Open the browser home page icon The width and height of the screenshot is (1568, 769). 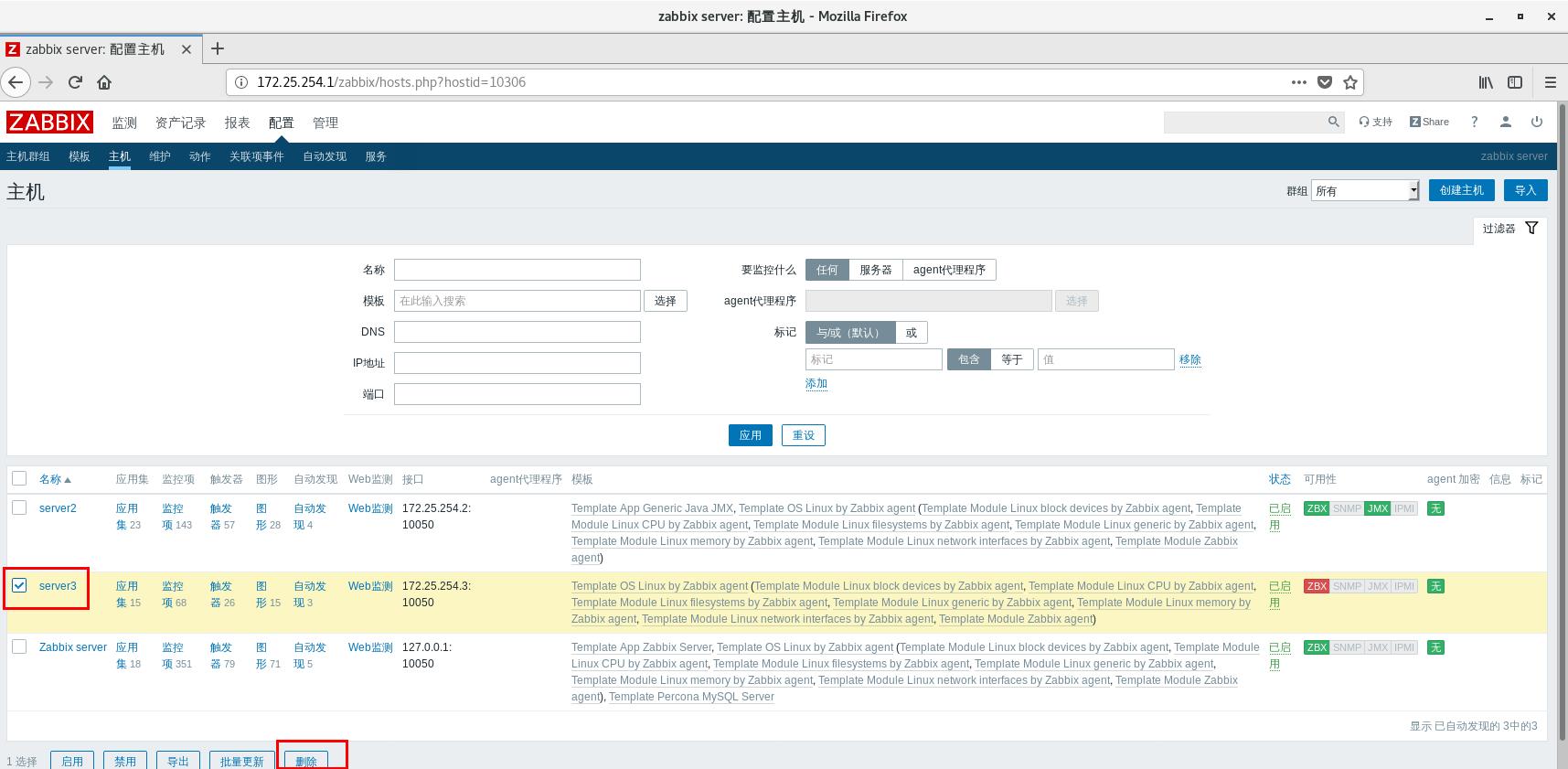pos(104,82)
